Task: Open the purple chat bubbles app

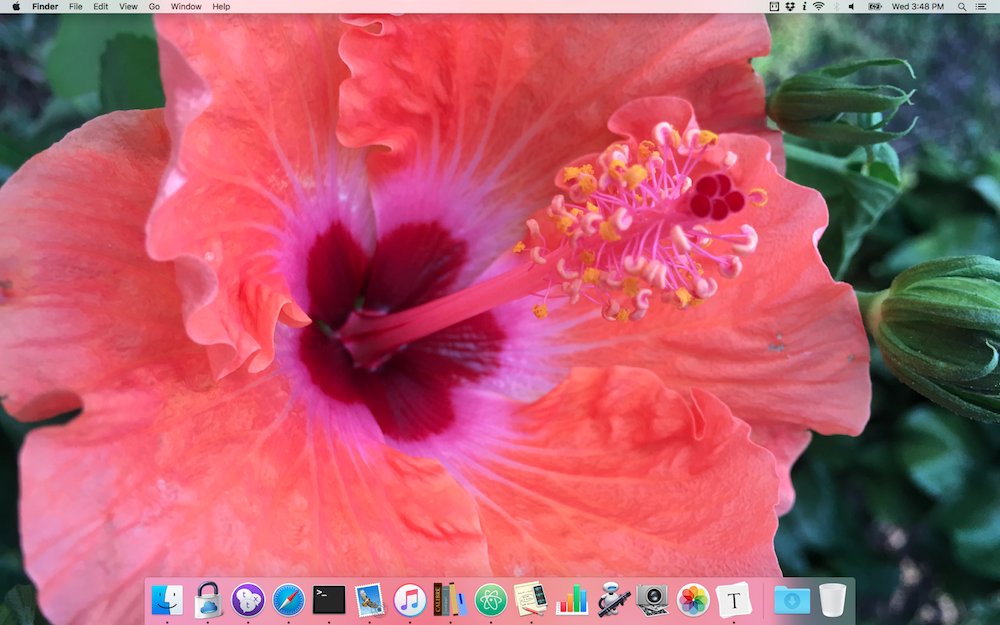Action: [x=248, y=600]
